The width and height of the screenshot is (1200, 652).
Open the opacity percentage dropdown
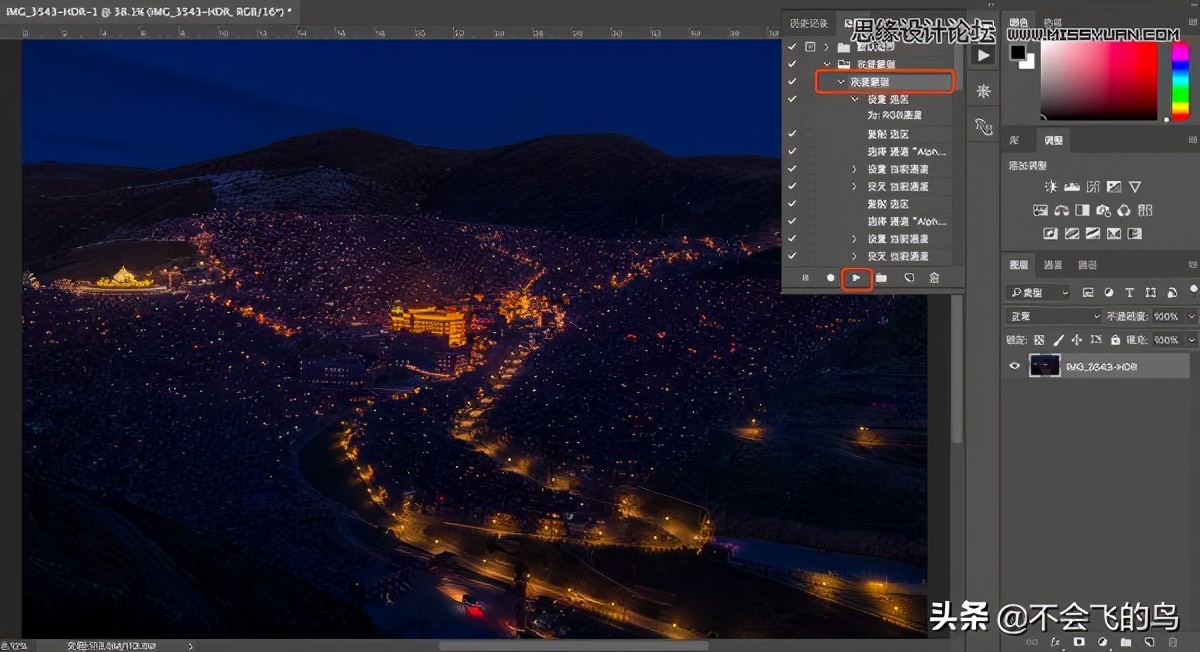click(x=1190, y=315)
